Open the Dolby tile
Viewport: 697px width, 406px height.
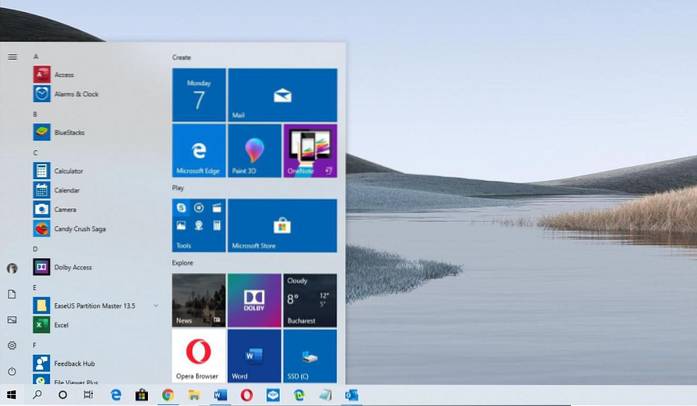pyautogui.click(x=254, y=301)
